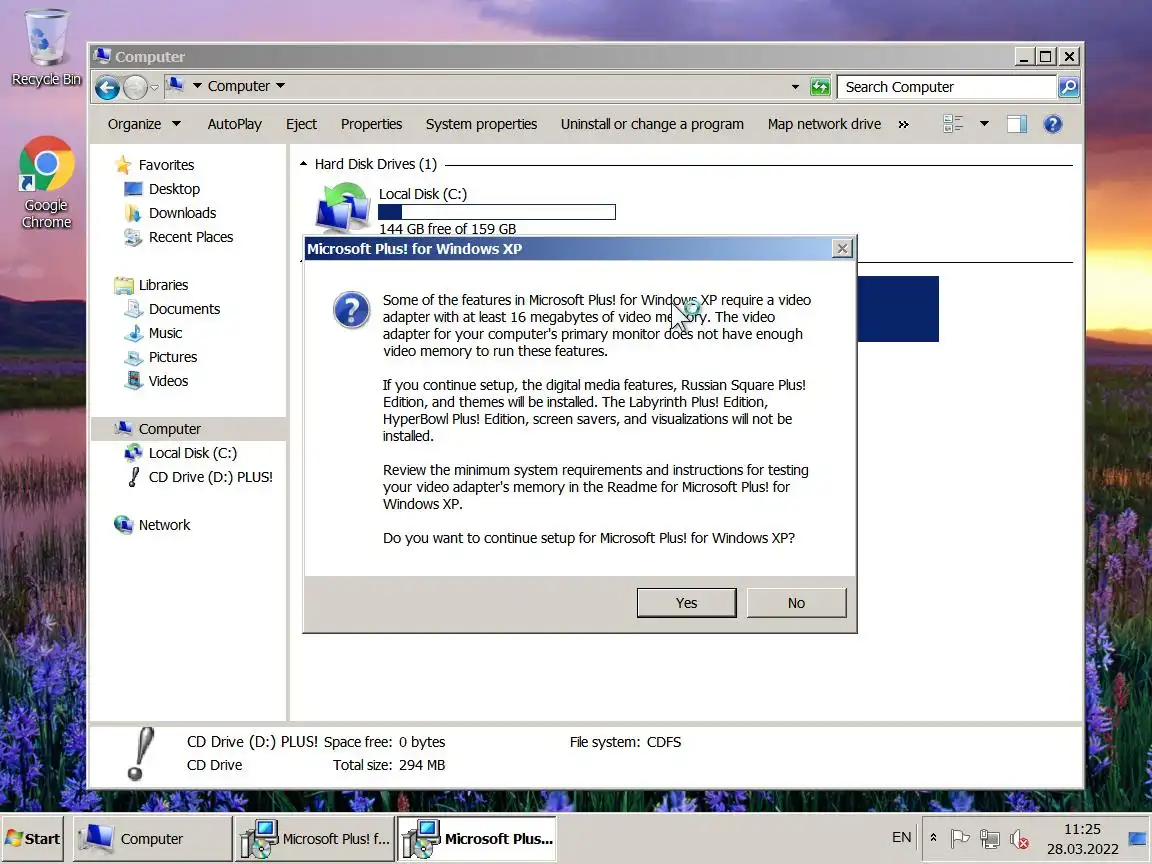Open Action Center flag icon

click(x=960, y=838)
